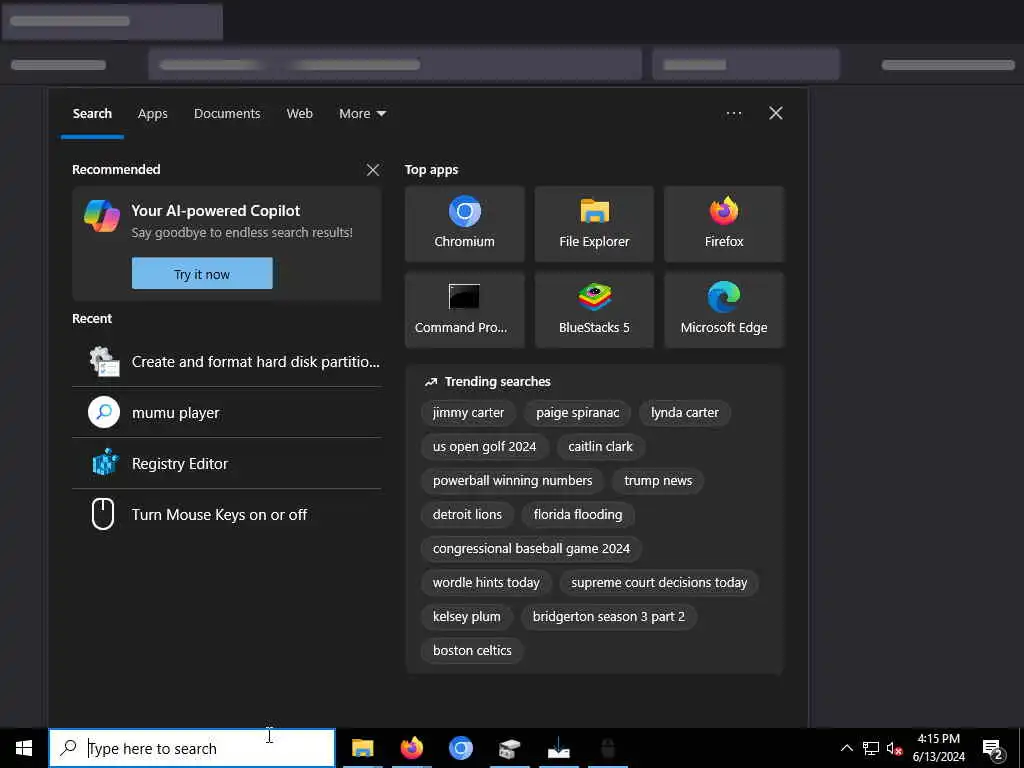Open the notification center icon
Viewport: 1024px width, 768px height.
[993, 750]
